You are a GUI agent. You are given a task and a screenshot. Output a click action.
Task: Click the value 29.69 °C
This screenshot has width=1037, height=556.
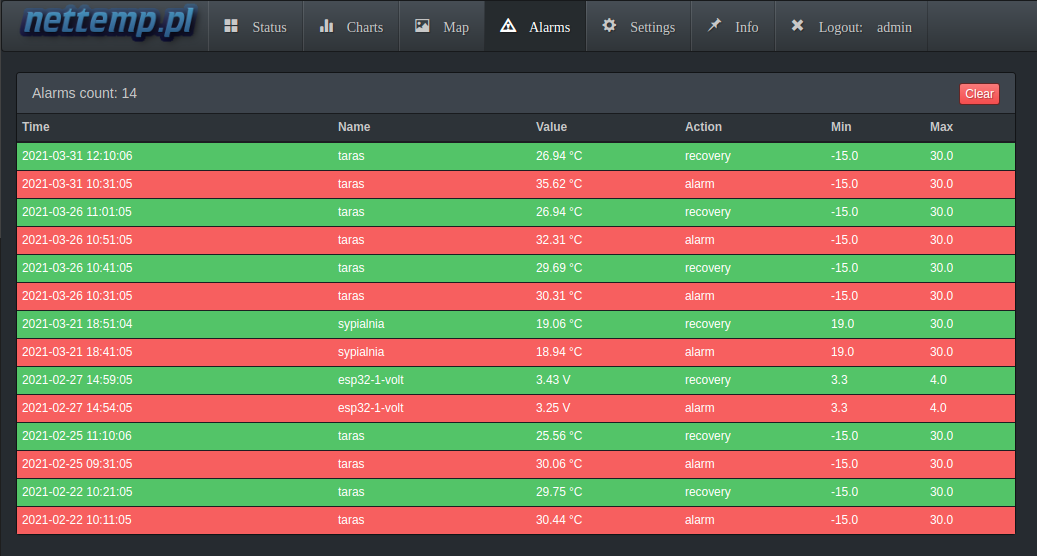[559, 268]
